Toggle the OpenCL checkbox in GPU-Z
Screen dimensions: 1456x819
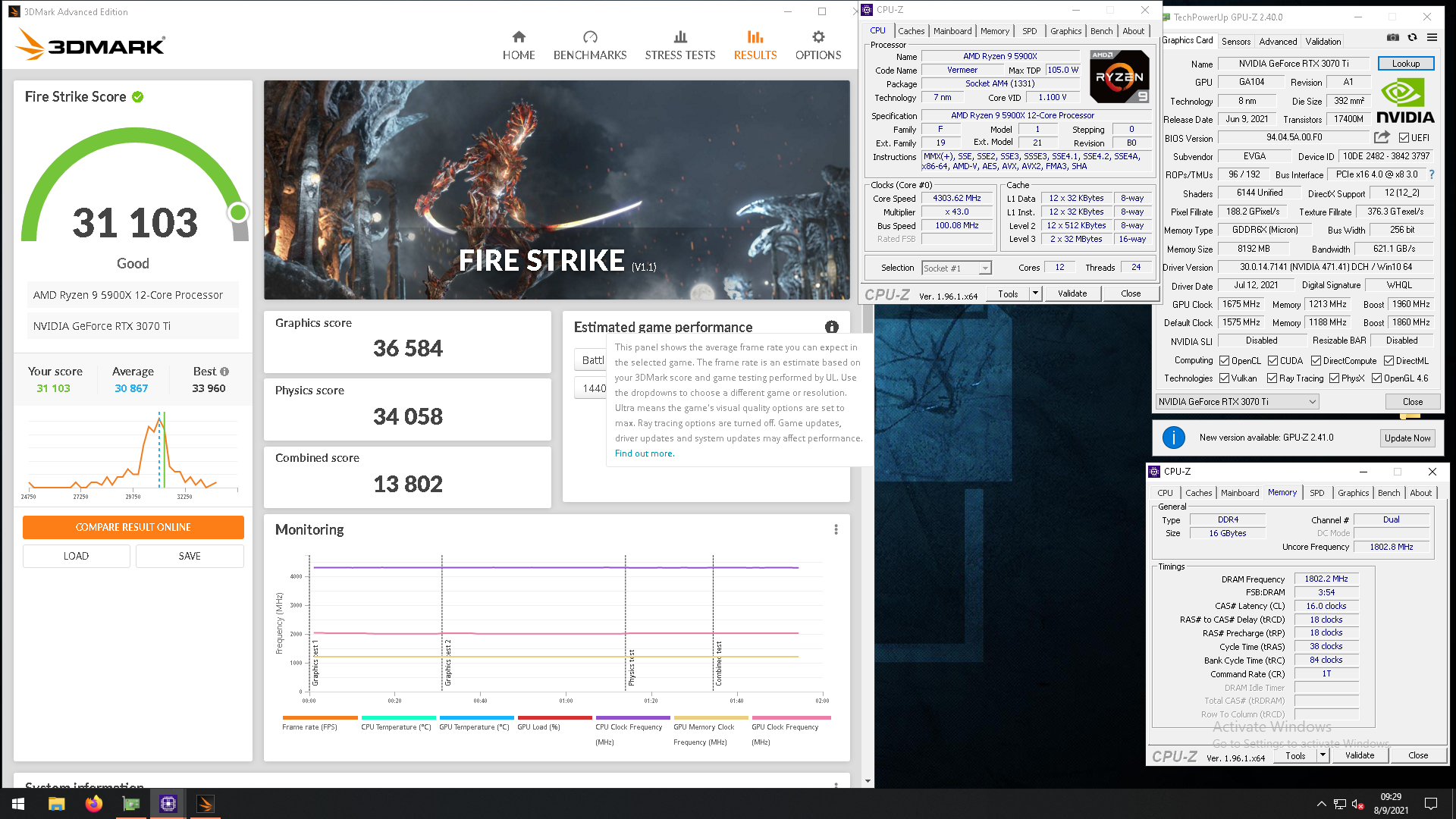[1225, 361]
